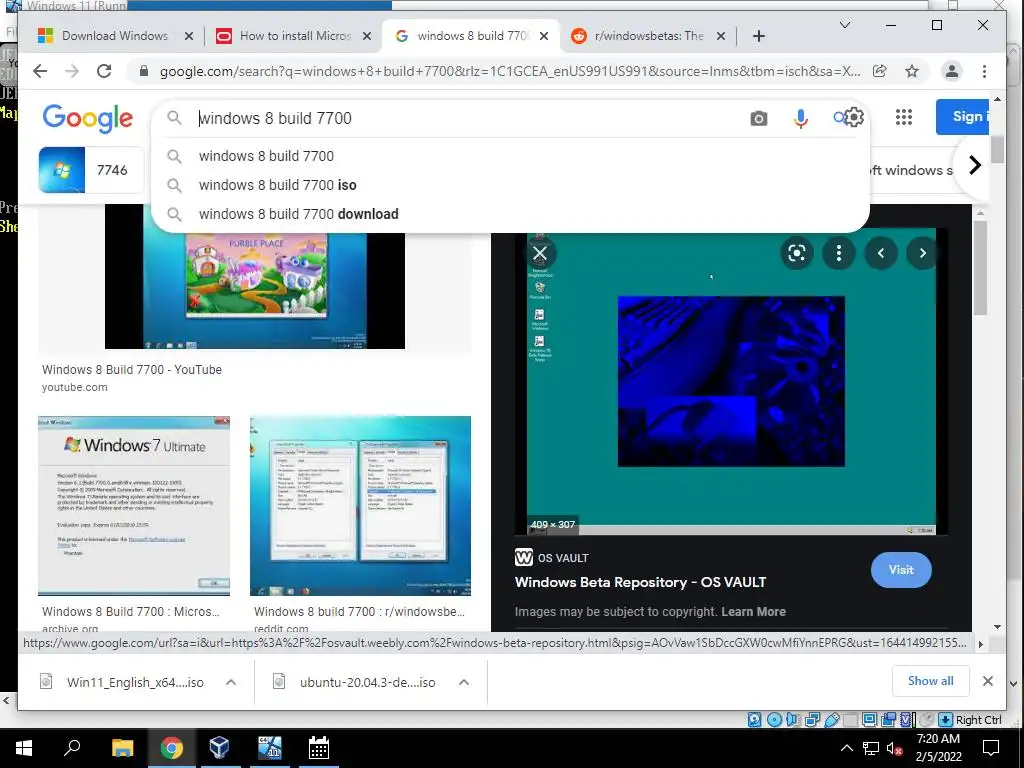Open the Chrome three-dot menu

pos(984,71)
